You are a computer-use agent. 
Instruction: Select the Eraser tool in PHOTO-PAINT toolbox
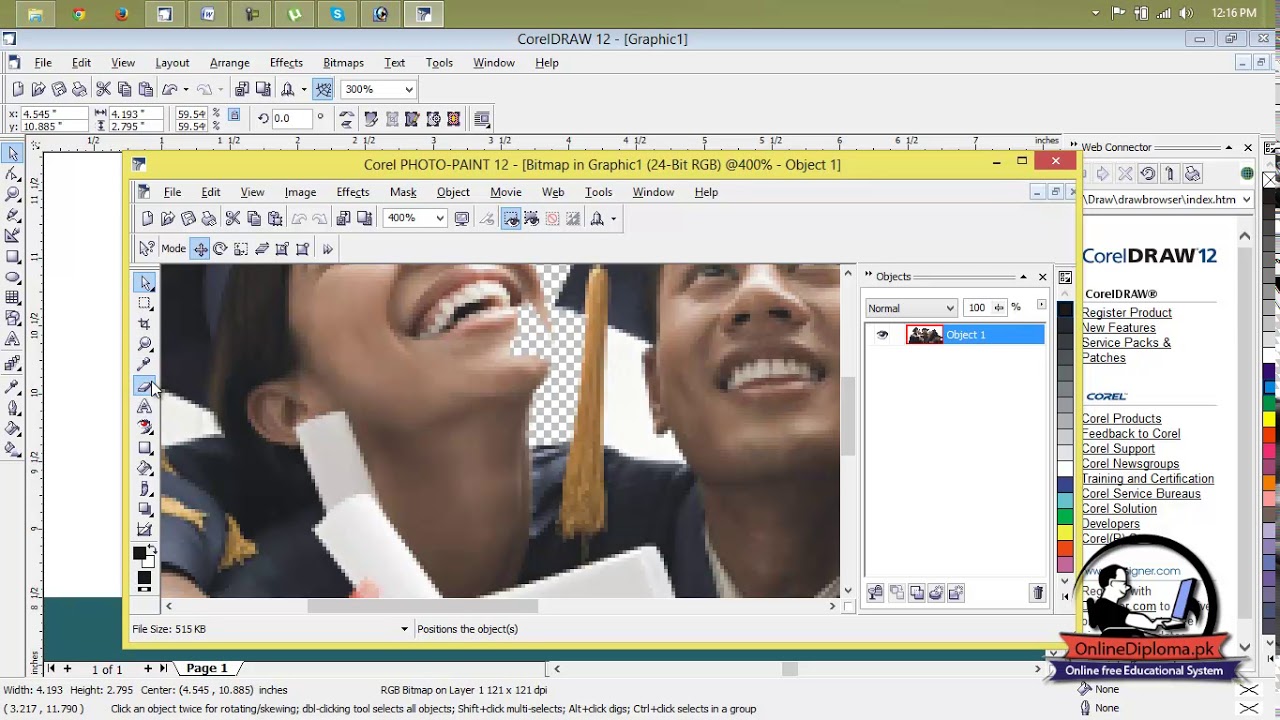pos(145,386)
